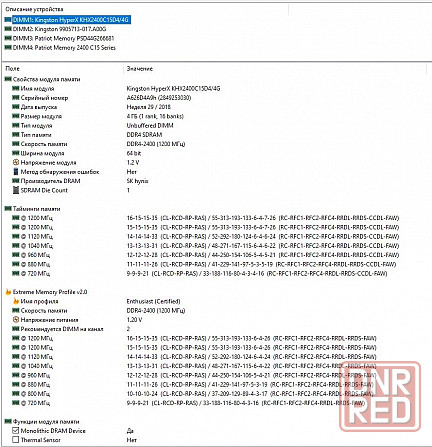Select 1120 МГц row under Тайминги памяти

point(205,236)
